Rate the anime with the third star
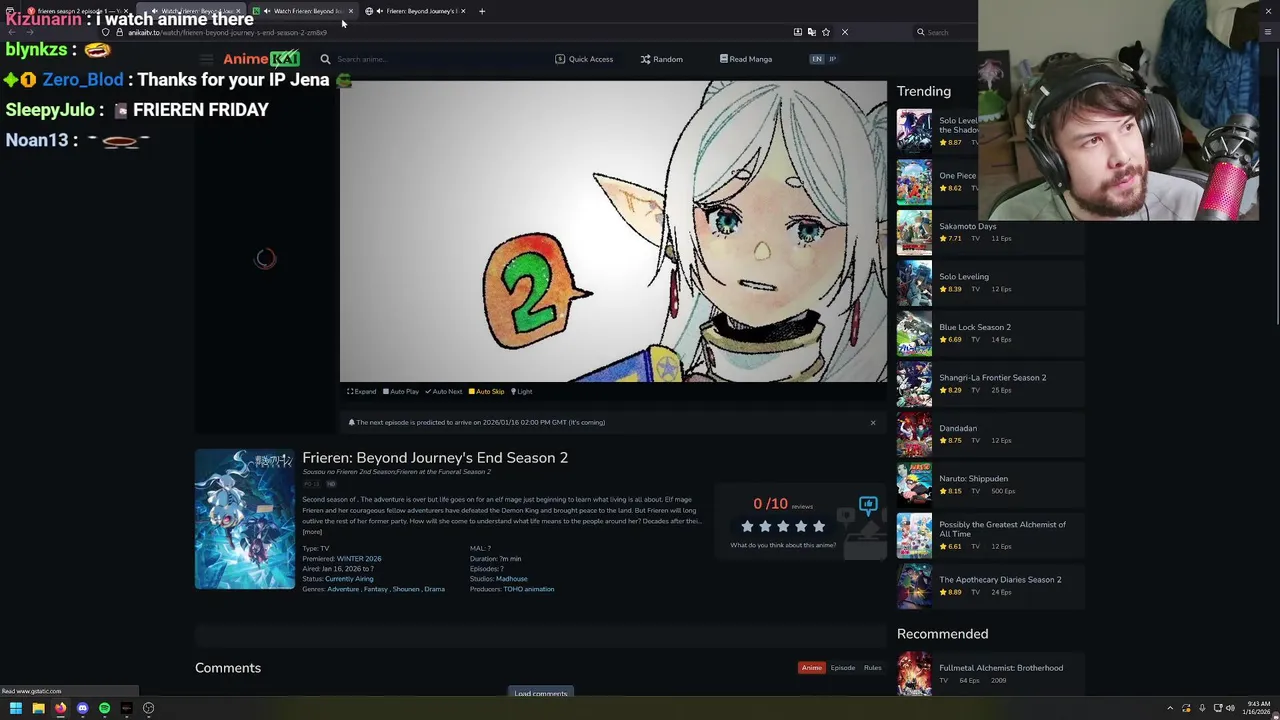This screenshot has height=720, width=1280. click(783, 526)
